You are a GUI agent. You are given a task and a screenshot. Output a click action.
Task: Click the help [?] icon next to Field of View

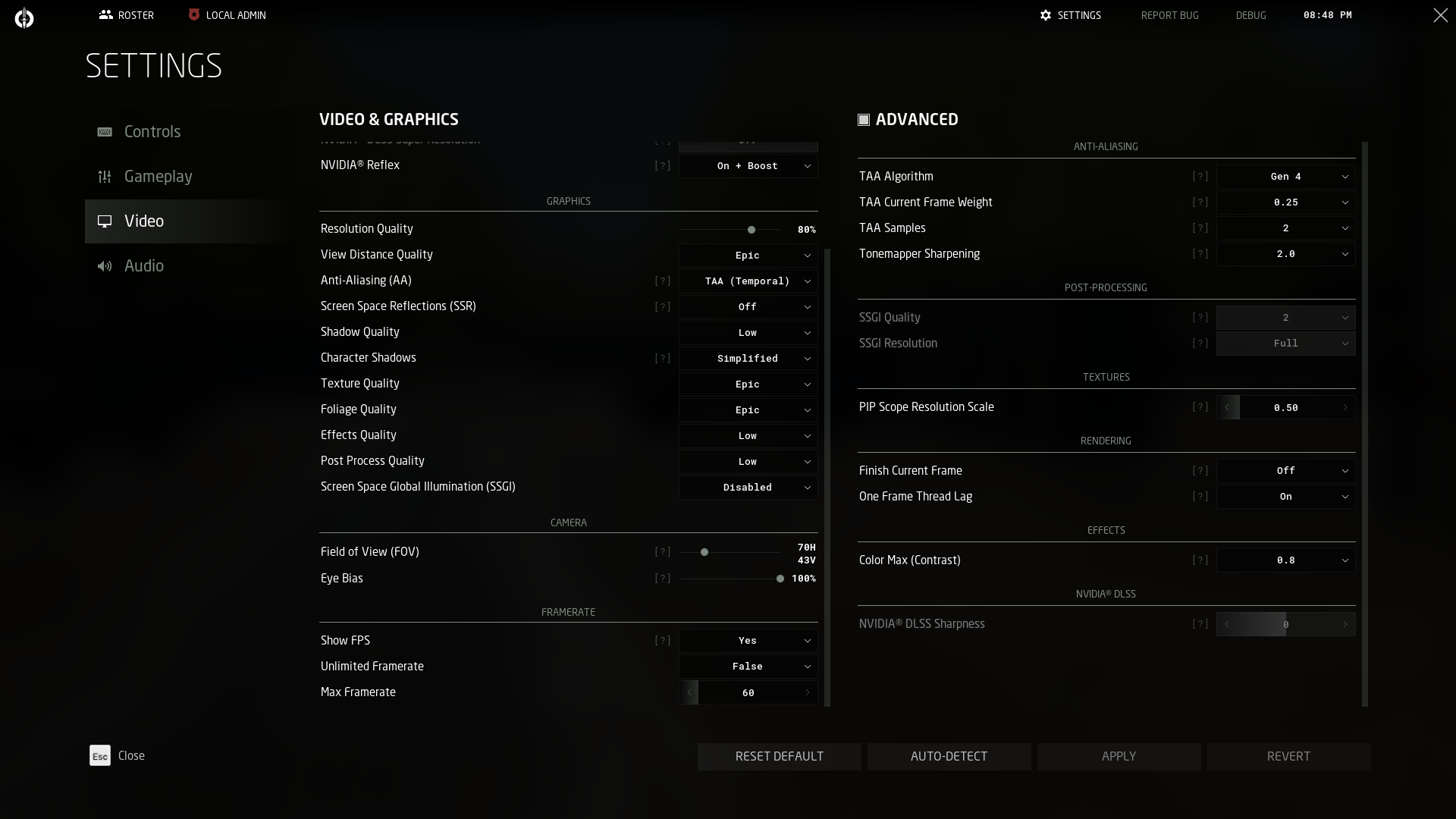click(x=663, y=552)
